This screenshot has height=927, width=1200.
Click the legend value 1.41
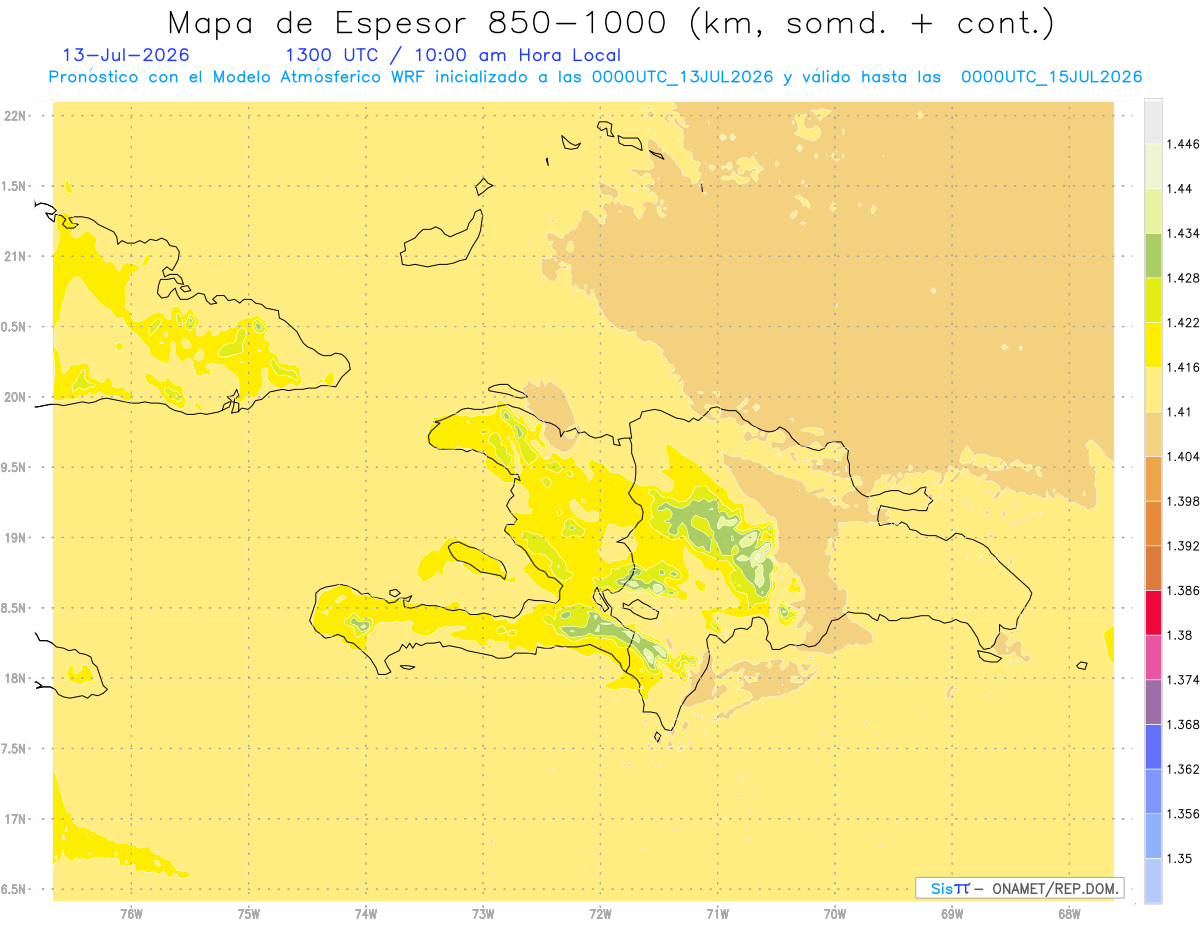(x=1180, y=412)
